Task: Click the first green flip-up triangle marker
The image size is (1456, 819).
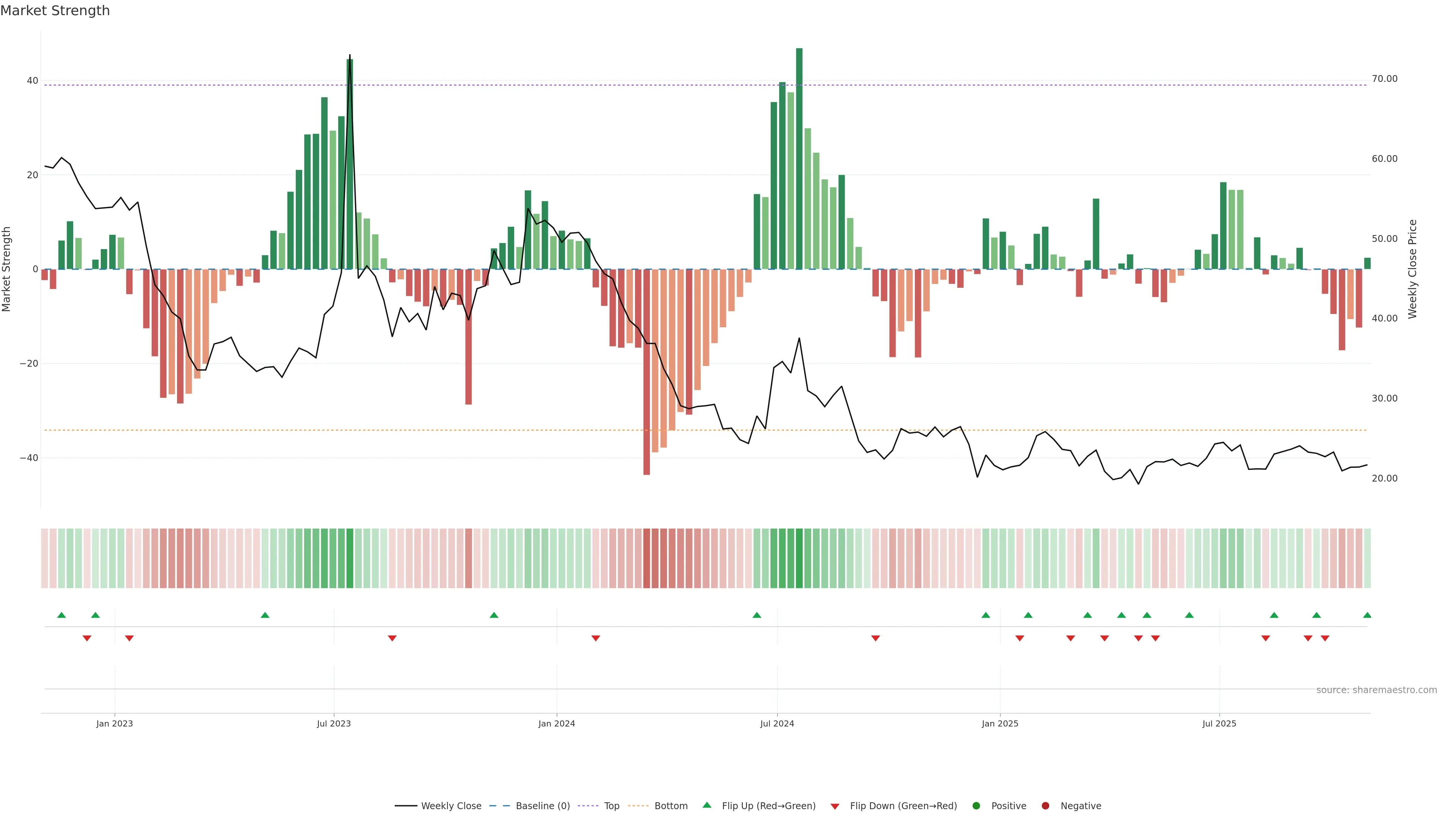Action: tap(61, 615)
